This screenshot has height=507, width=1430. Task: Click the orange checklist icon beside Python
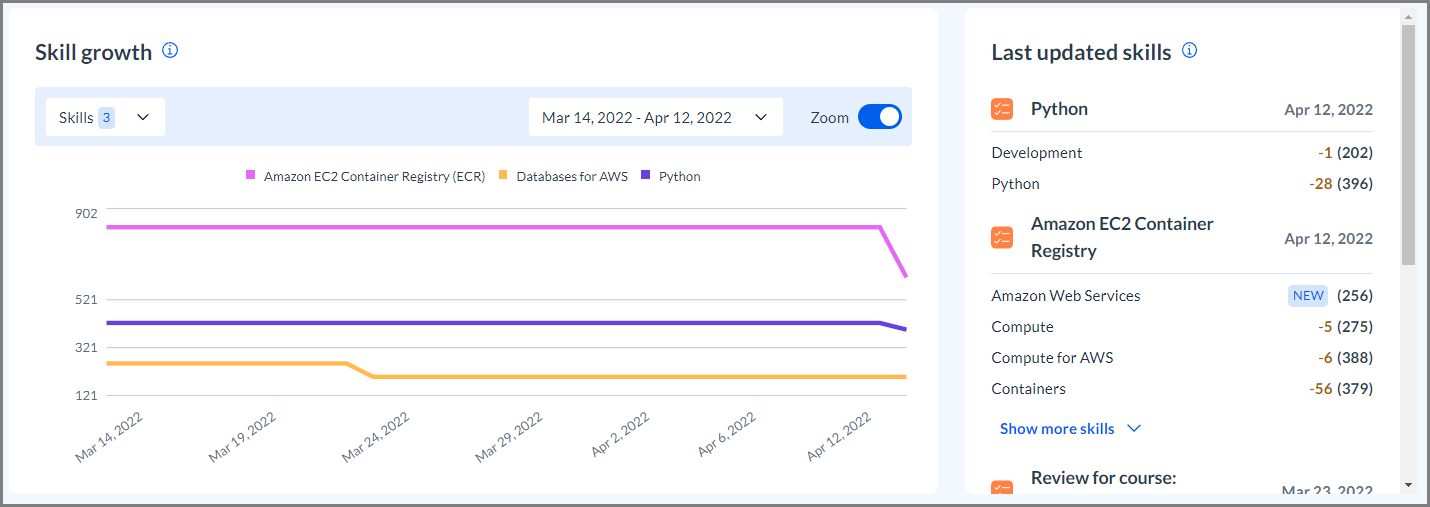coord(1002,109)
